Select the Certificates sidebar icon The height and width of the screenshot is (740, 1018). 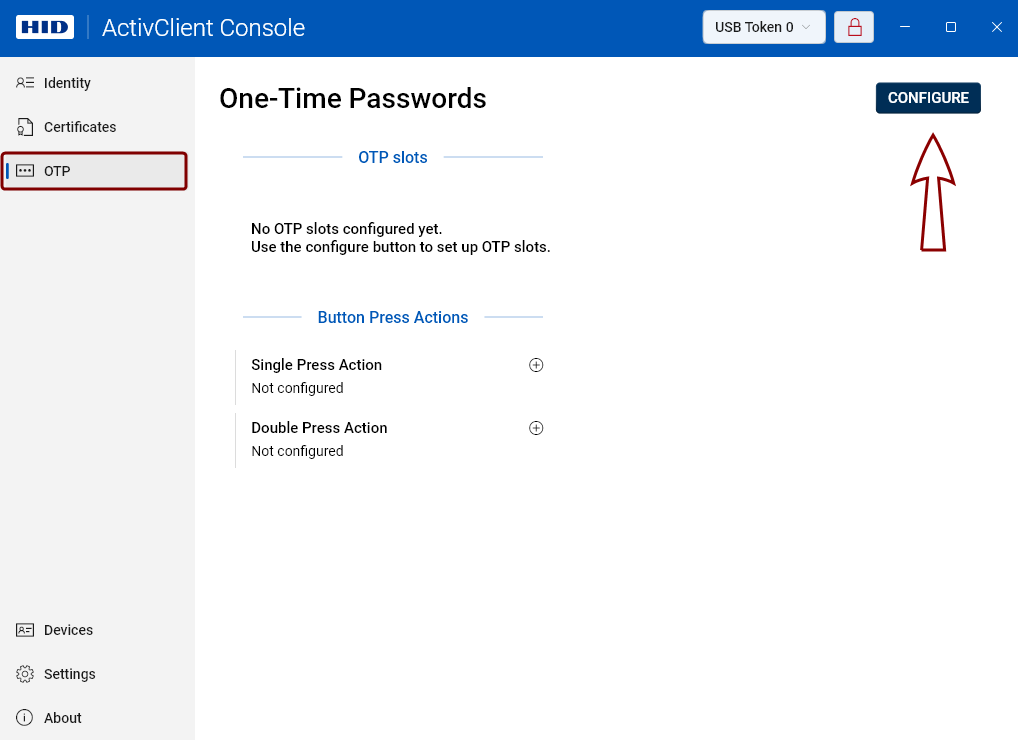pos(26,127)
